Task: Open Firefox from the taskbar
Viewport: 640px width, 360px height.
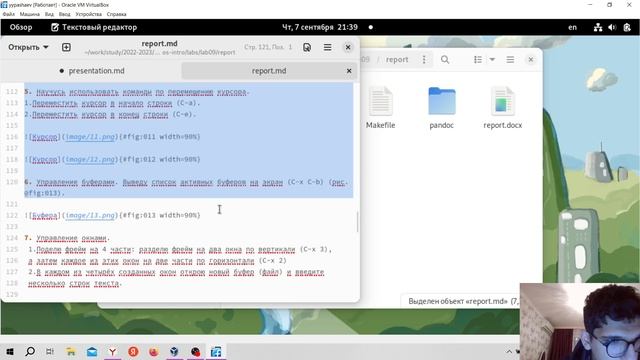Action: 154,351
